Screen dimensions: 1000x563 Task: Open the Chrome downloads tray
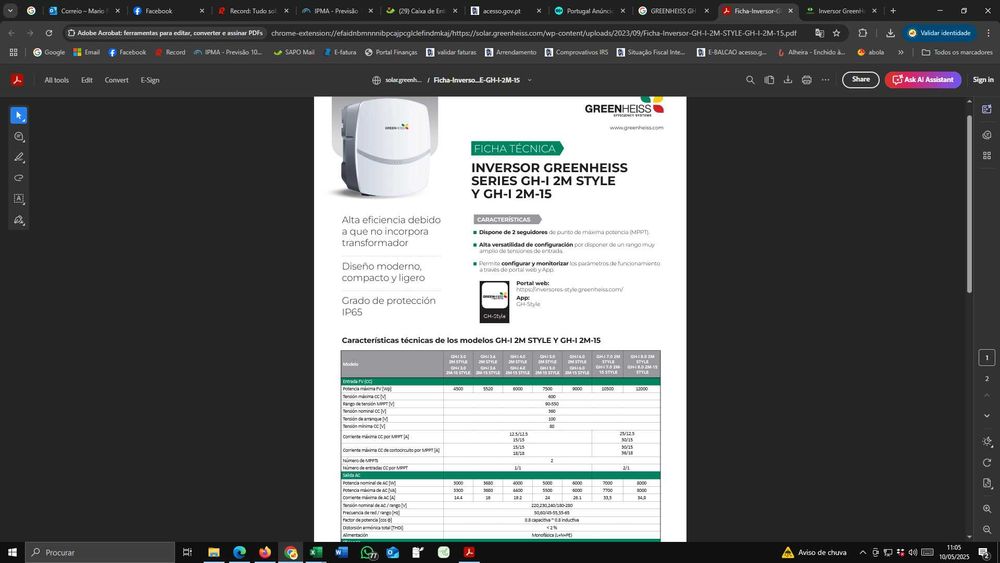click(x=890, y=33)
